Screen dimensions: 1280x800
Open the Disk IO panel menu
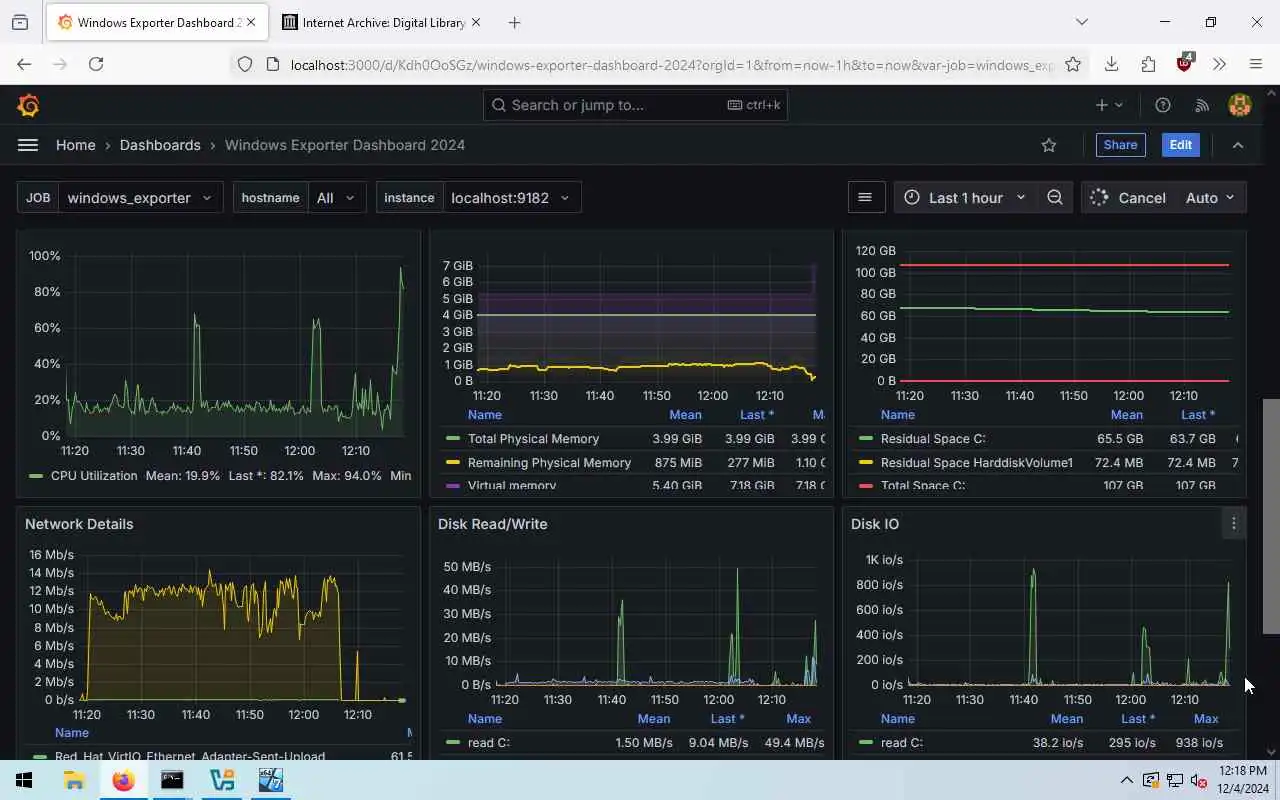tap(1234, 524)
